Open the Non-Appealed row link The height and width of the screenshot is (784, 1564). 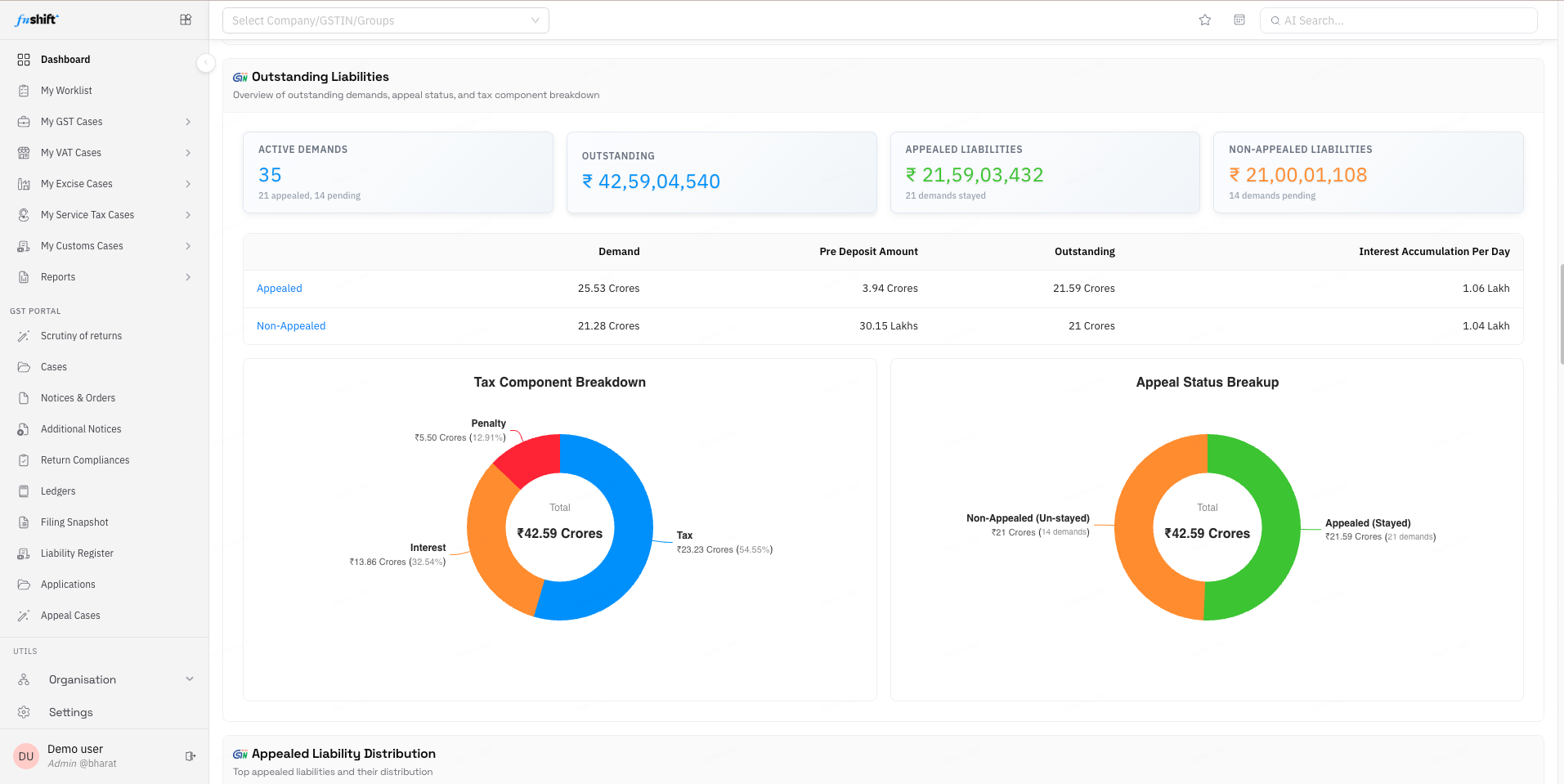(291, 326)
